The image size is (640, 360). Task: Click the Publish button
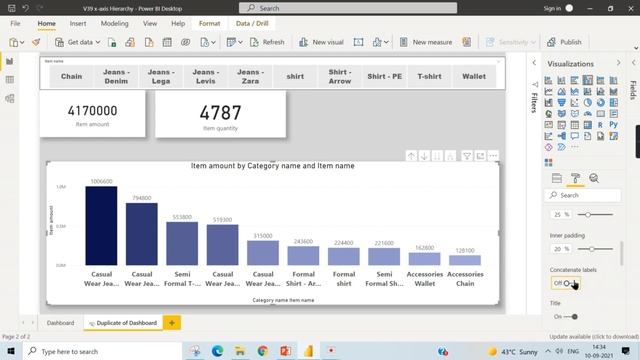coord(564,42)
